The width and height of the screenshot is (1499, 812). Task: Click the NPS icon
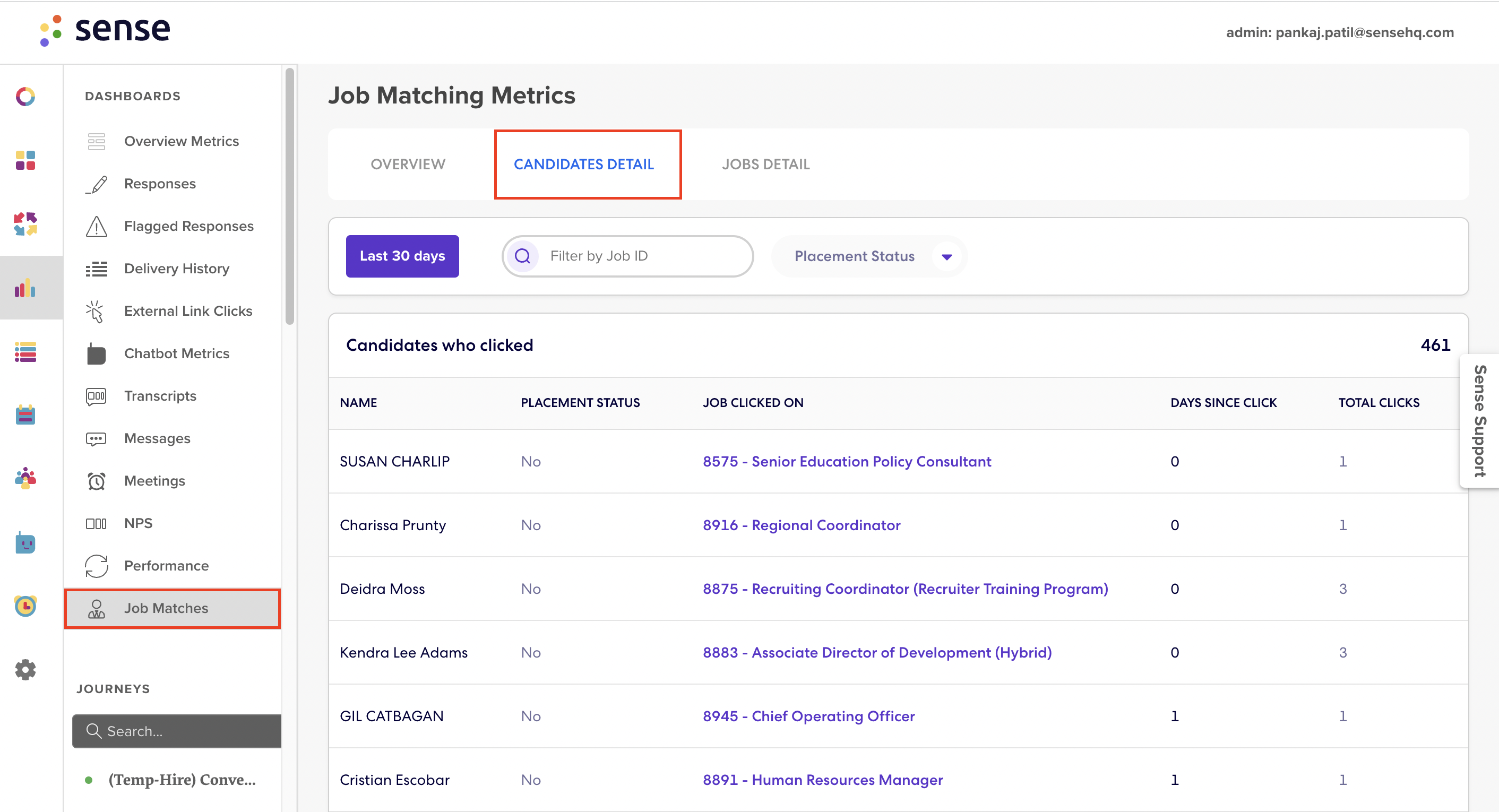[97, 523]
